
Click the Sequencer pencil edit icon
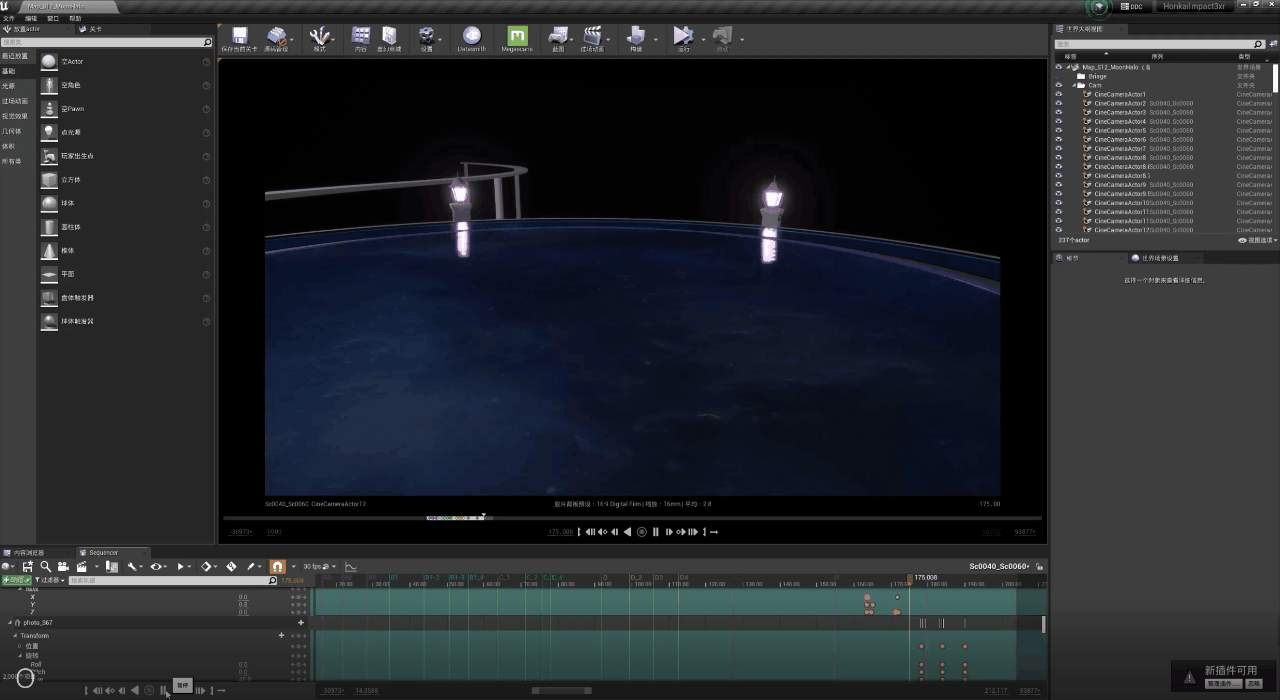(251, 566)
